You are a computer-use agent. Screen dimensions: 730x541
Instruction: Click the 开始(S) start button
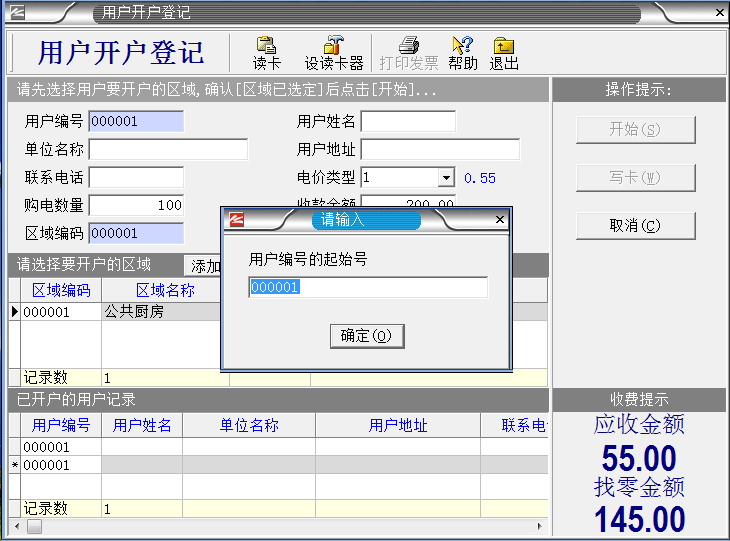click(x=635, y=129)
